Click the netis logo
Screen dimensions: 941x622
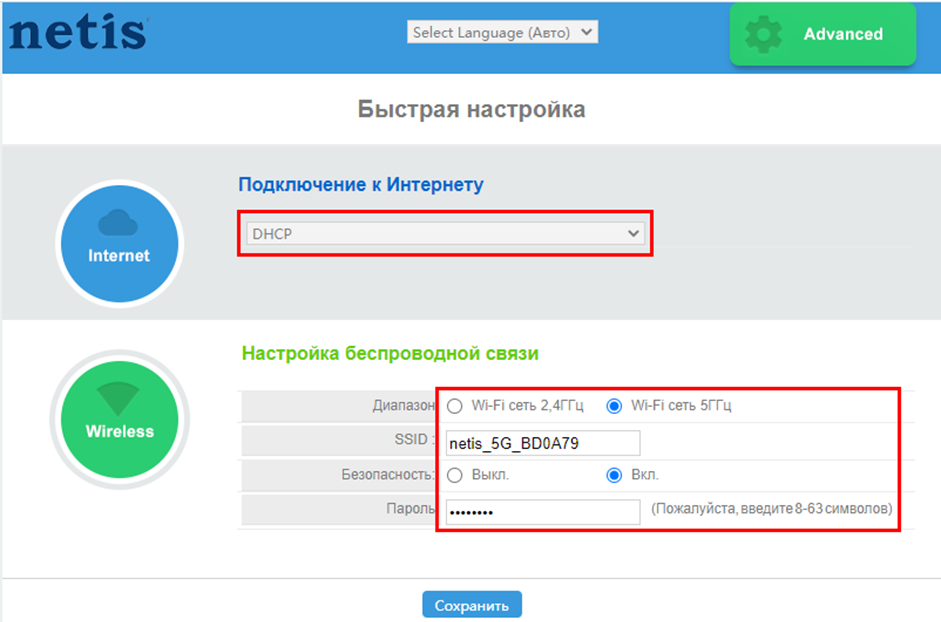click(78, 32)
